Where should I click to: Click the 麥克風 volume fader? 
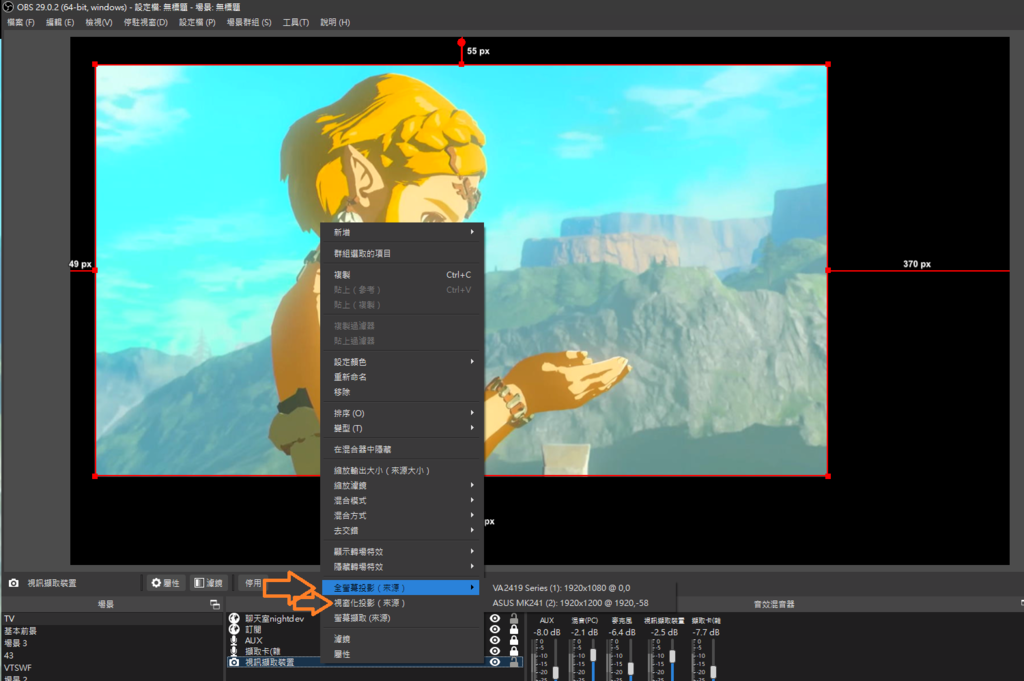point(631,669)
